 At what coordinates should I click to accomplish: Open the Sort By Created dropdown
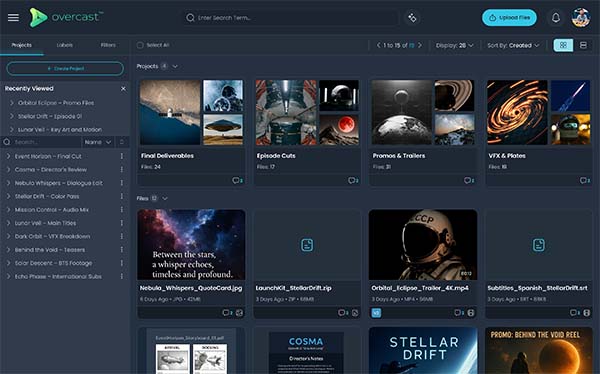[513, 45]
